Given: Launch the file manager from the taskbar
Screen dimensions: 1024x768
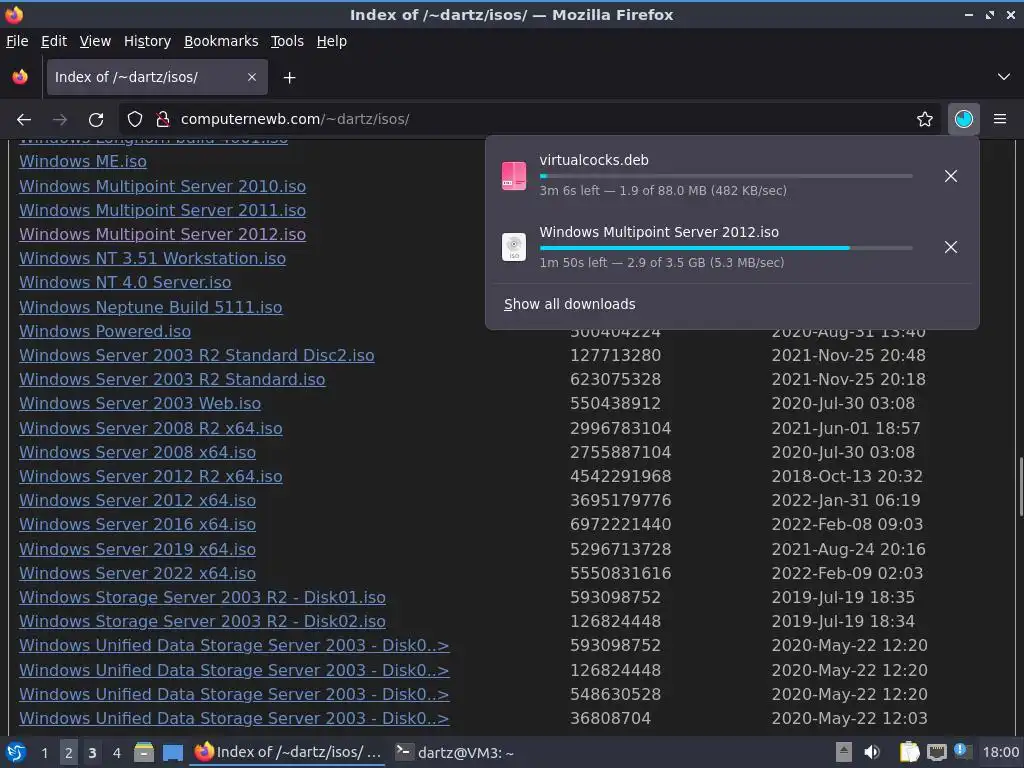Looking at the screenshot, I should (x=144, y=752).
